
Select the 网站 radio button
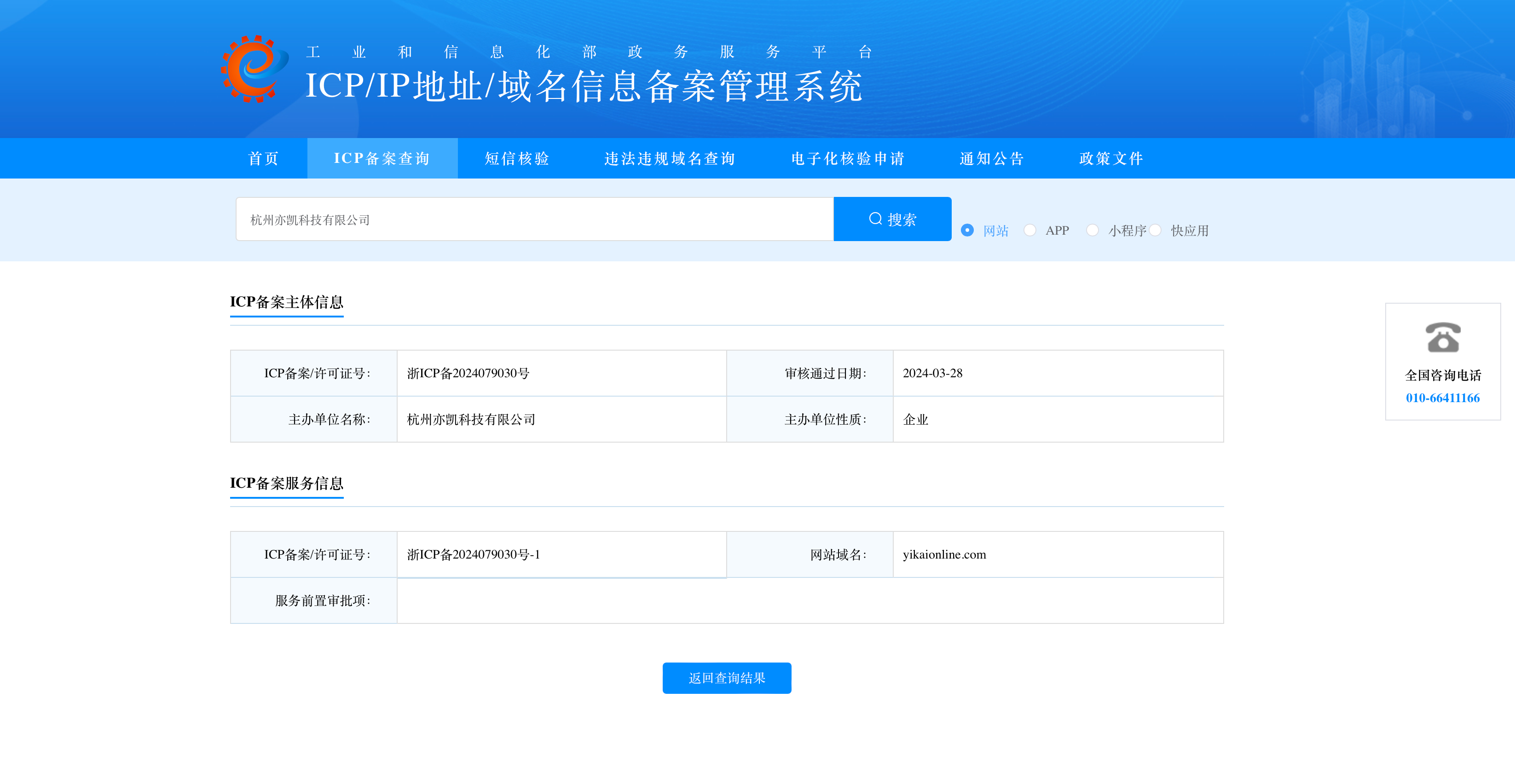click(967, 231)
